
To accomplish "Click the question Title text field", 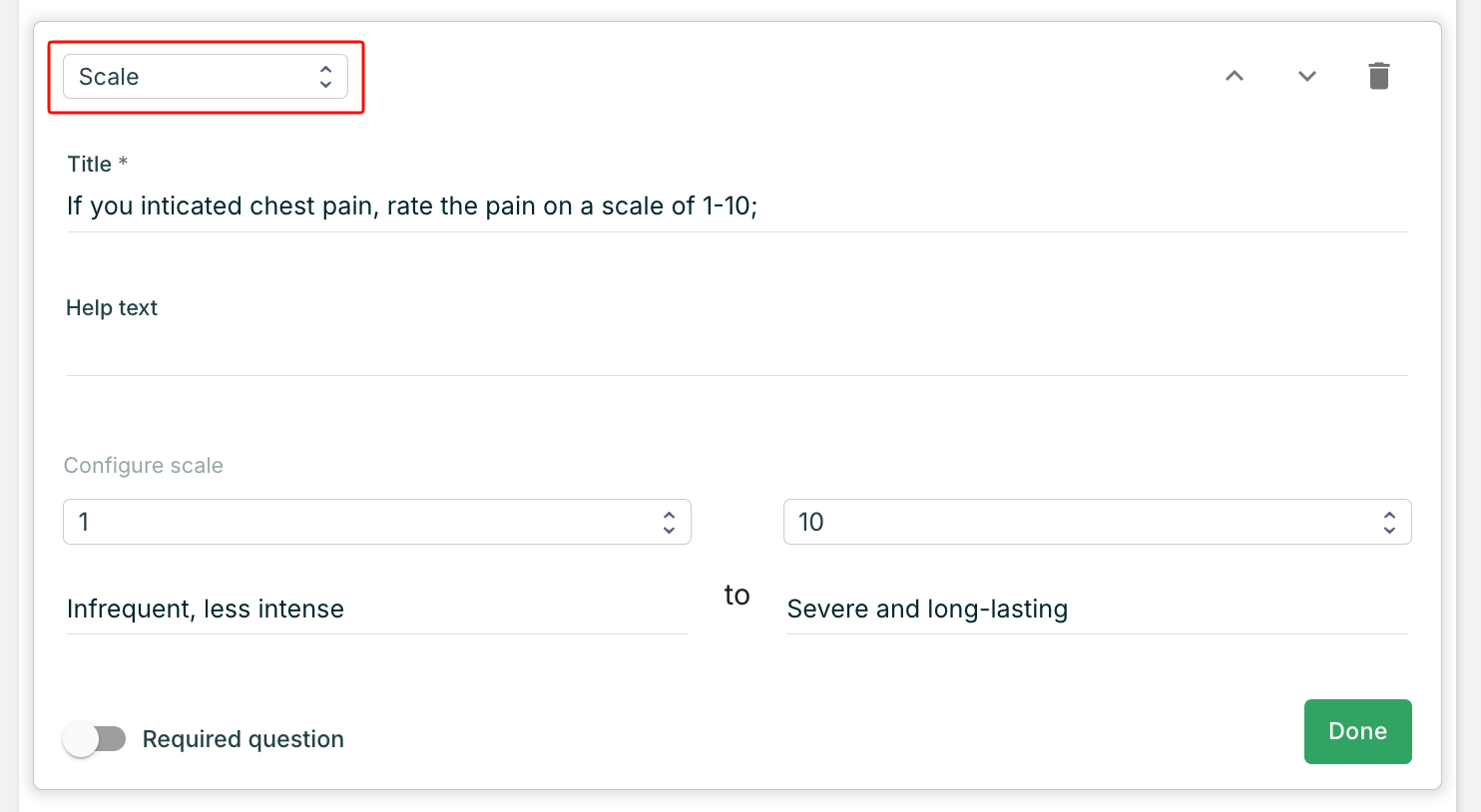I will pyautogui.click(x=737, y=206).
